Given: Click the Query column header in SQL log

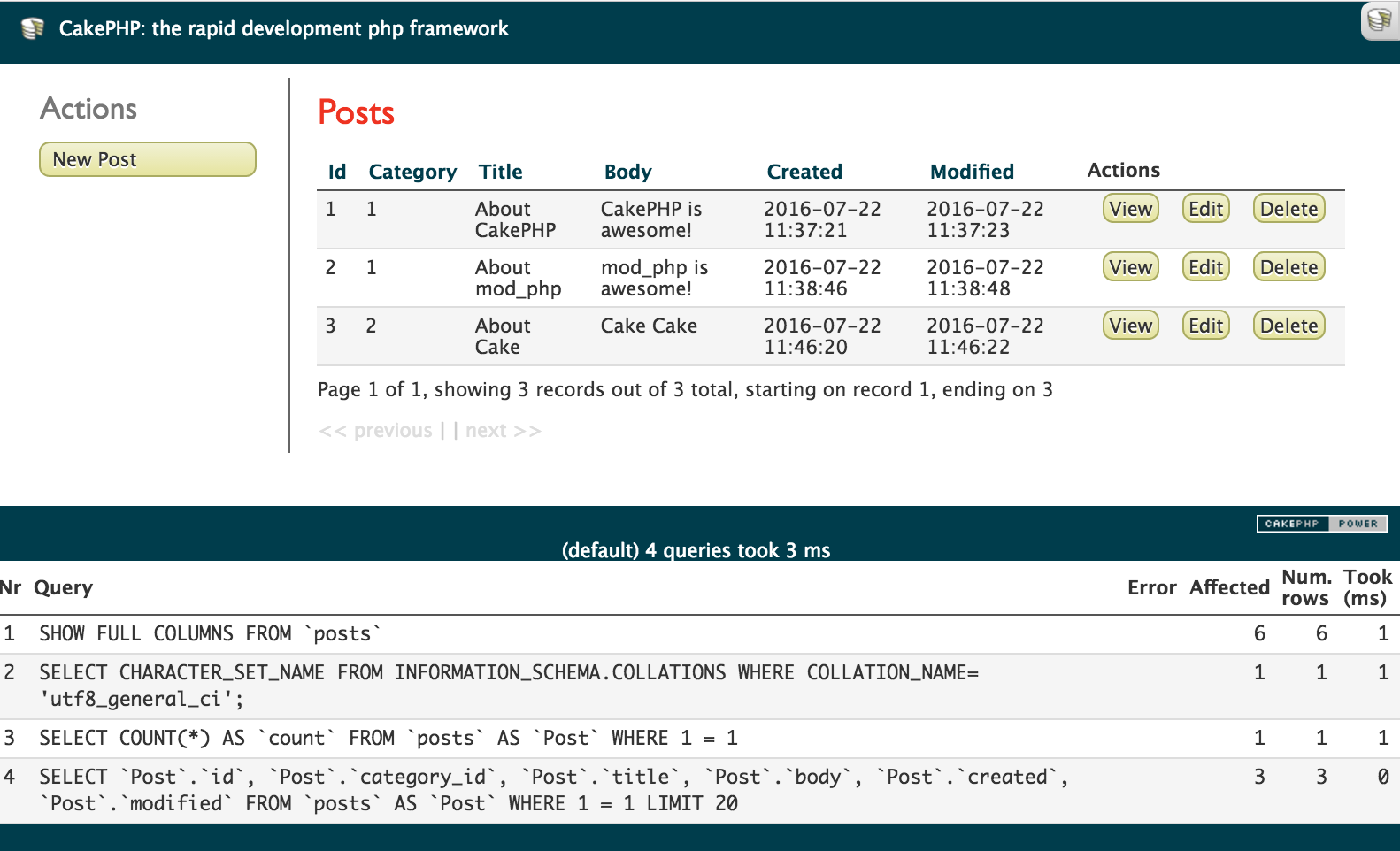Looking at the screenshot, I should (63, 587).
